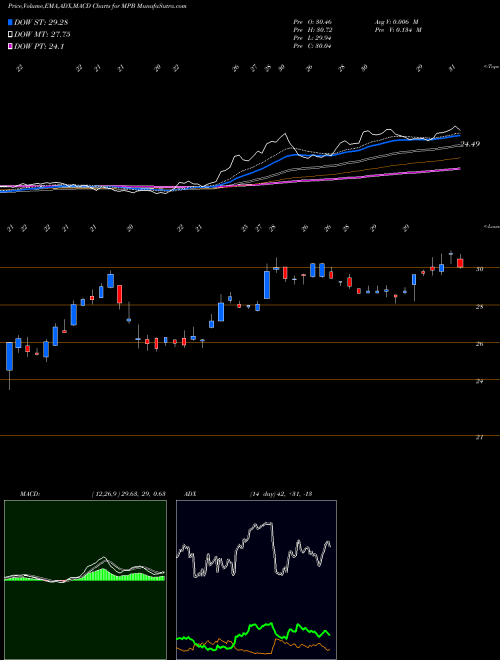Click the ADX (14 day) parameter values

280,493
